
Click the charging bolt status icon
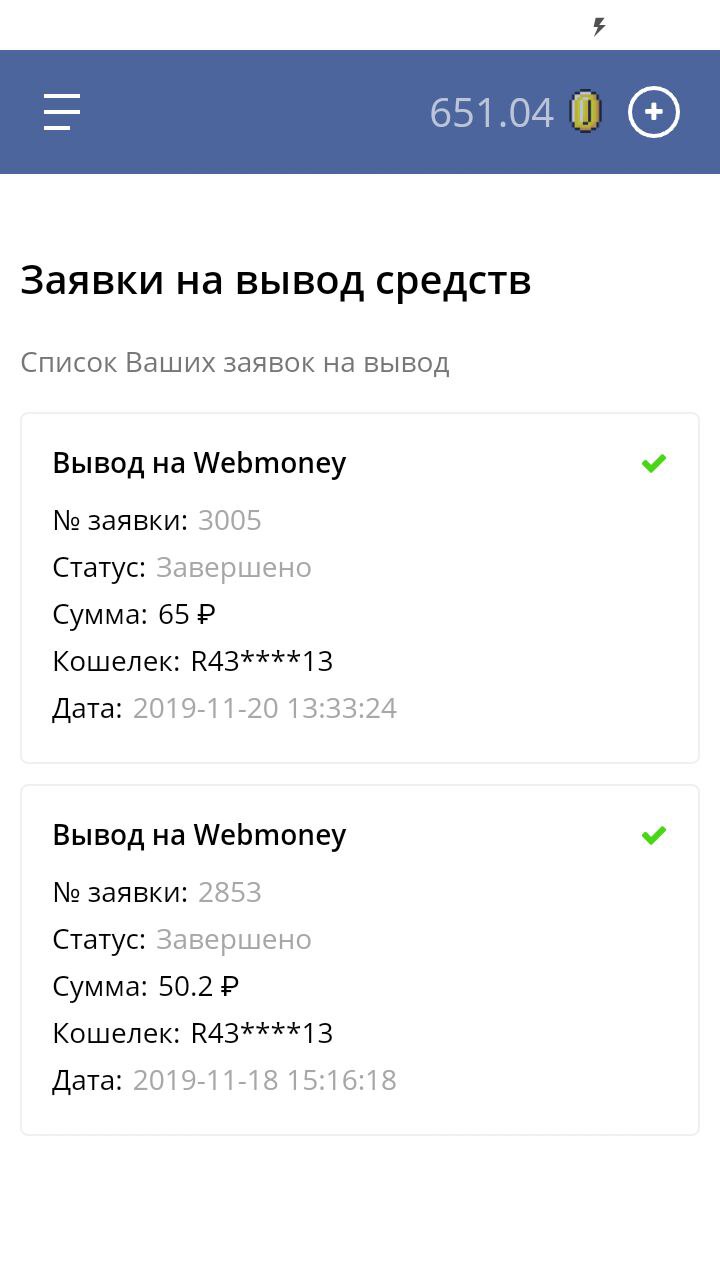pyautogui.click(x=599, y=27)
